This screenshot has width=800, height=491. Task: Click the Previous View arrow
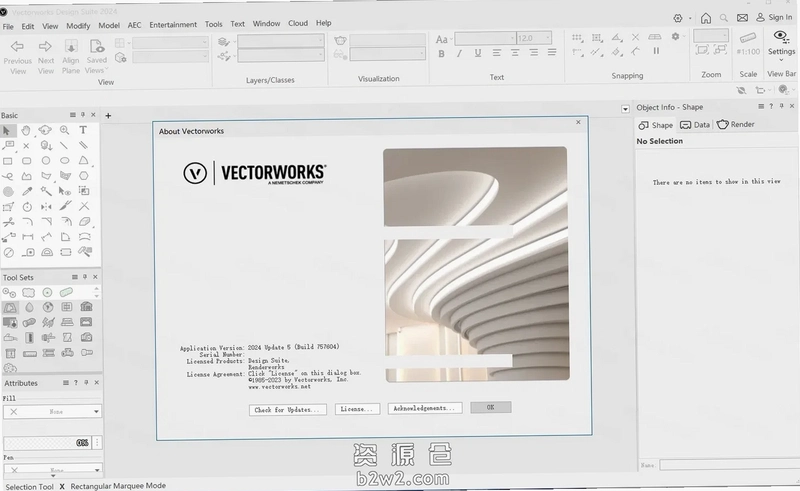pyautogui.click(x=17, y=46)
